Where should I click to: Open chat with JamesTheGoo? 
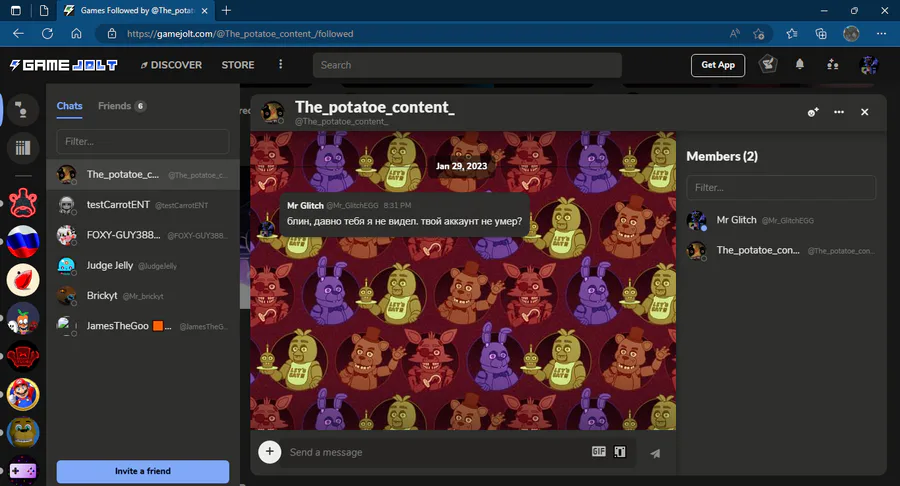point(143,326)
